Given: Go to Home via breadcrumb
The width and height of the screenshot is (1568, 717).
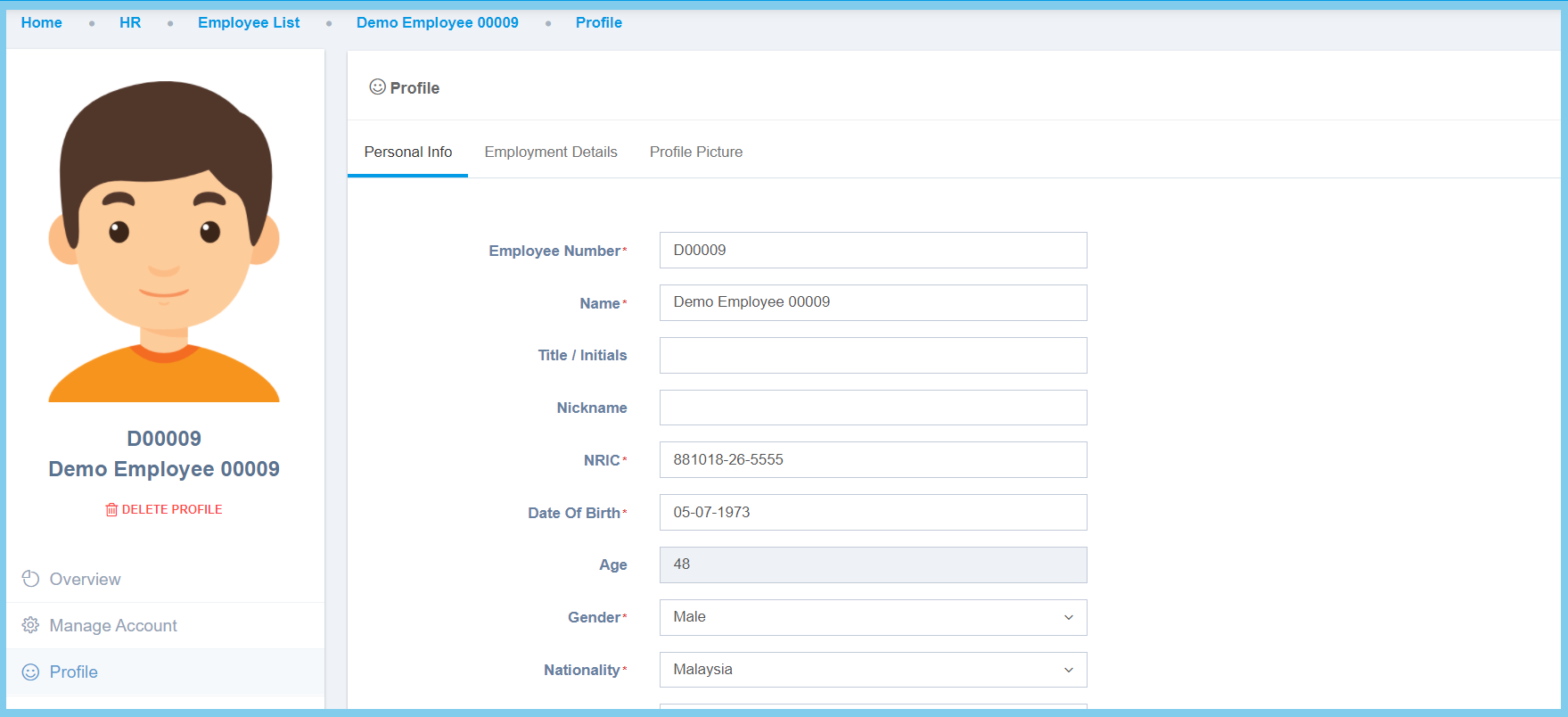Looking at the screenshot, I should pyautogui.click(x=42, y=23).
